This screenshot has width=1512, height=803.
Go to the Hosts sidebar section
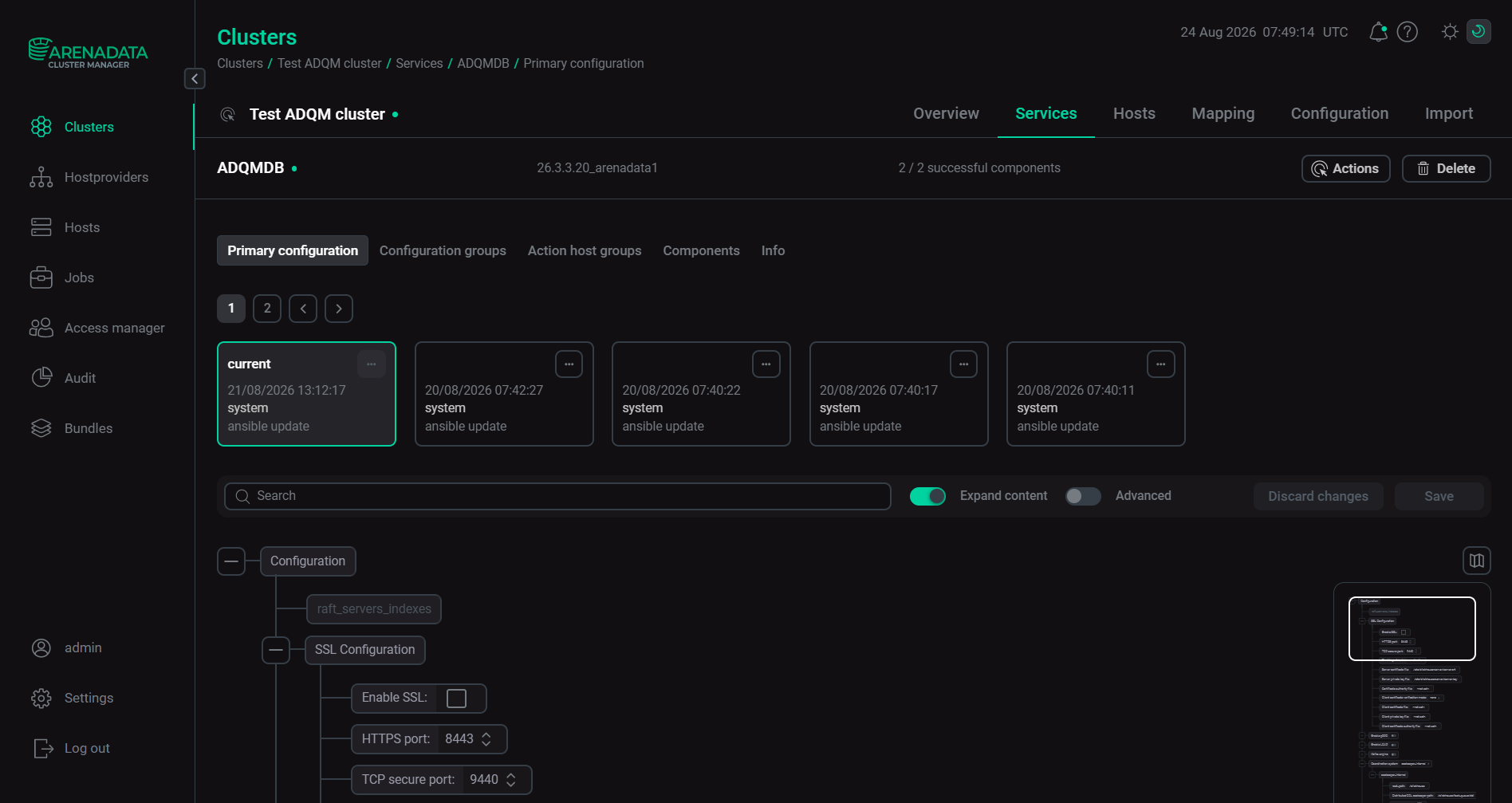65,227
